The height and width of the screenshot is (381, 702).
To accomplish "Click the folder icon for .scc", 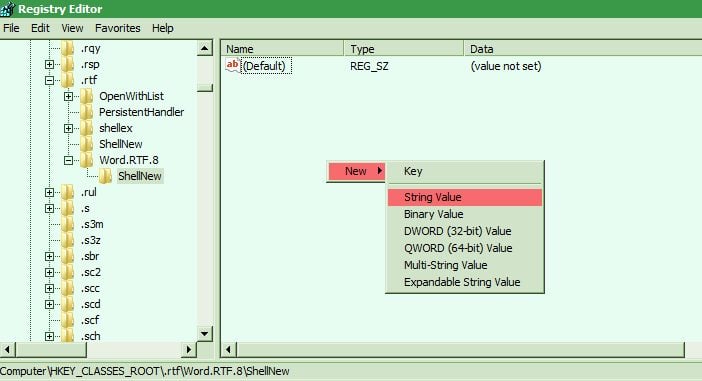I will pos(68,288).
